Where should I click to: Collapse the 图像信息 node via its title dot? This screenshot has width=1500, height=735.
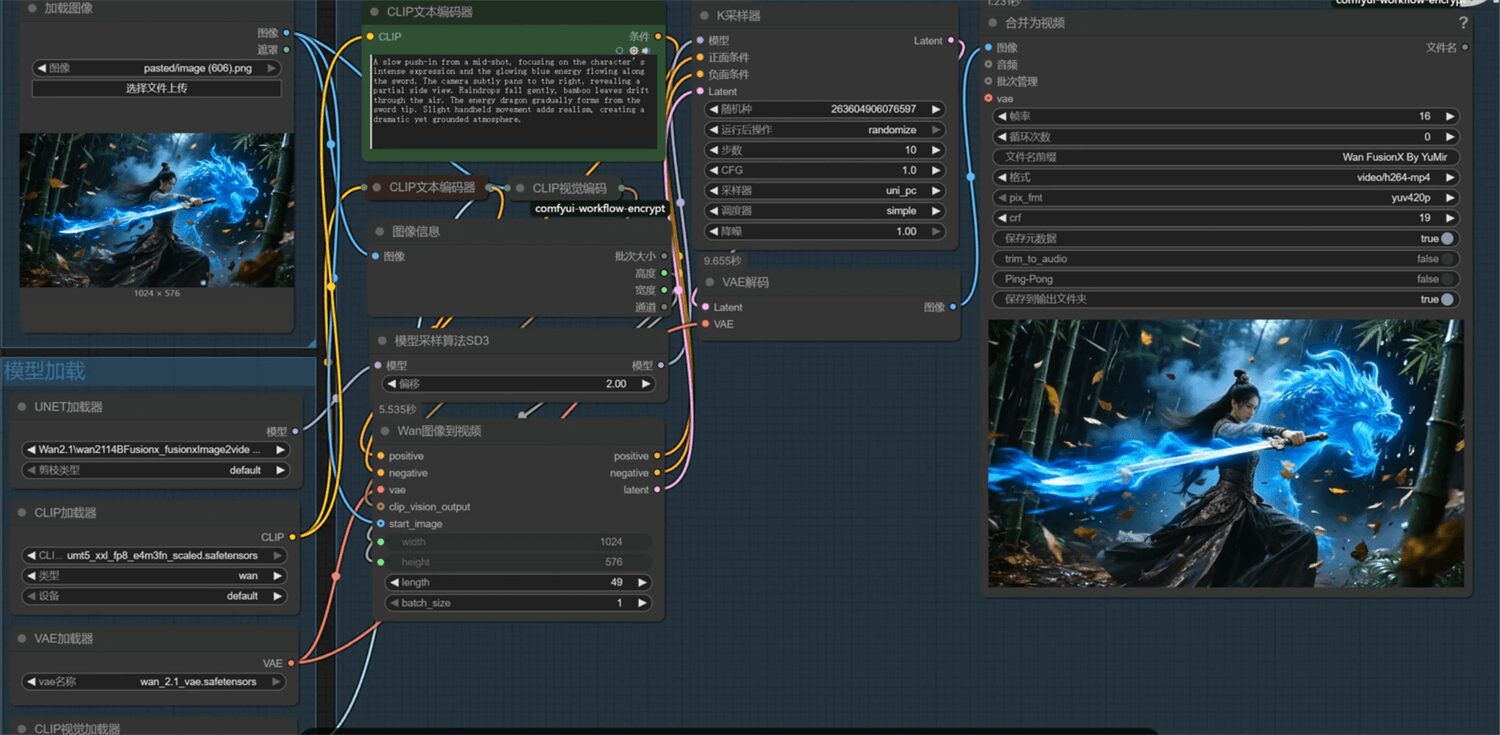click(x=379, y=231)
